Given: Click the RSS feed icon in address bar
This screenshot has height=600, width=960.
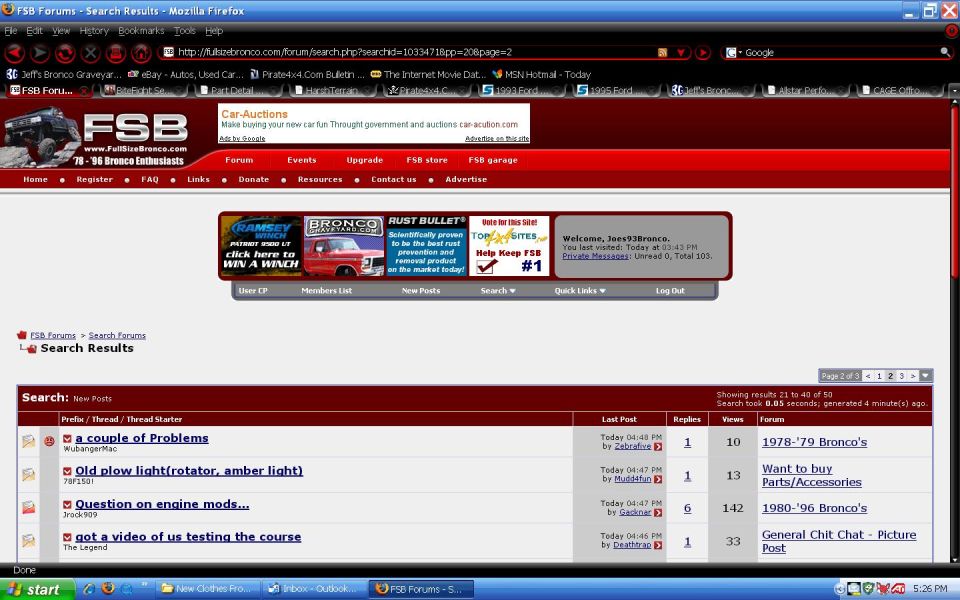Looking at the screenshot, I should click(x=662, y=53).
